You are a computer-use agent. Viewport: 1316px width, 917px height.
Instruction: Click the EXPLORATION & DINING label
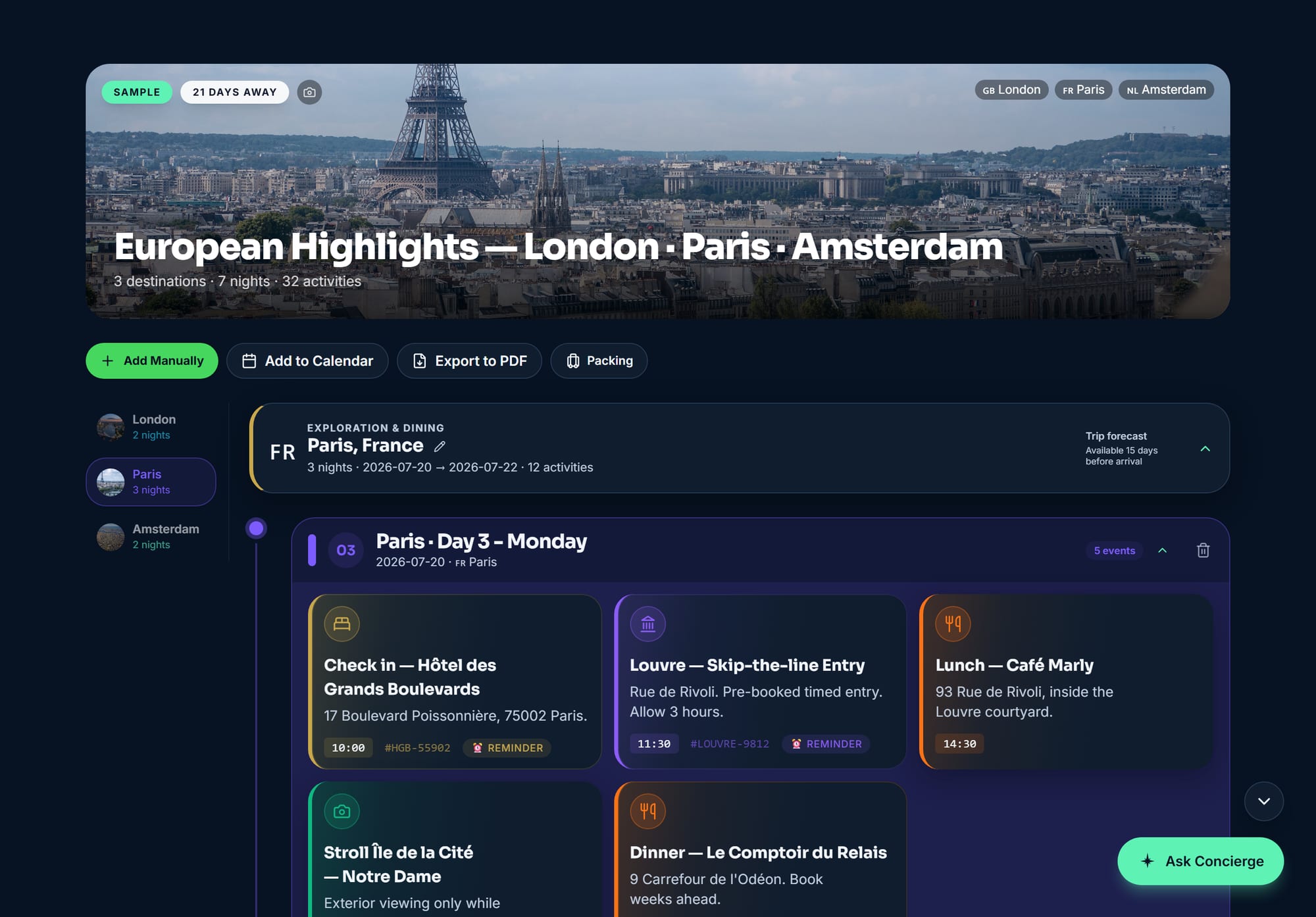point(375,428)
